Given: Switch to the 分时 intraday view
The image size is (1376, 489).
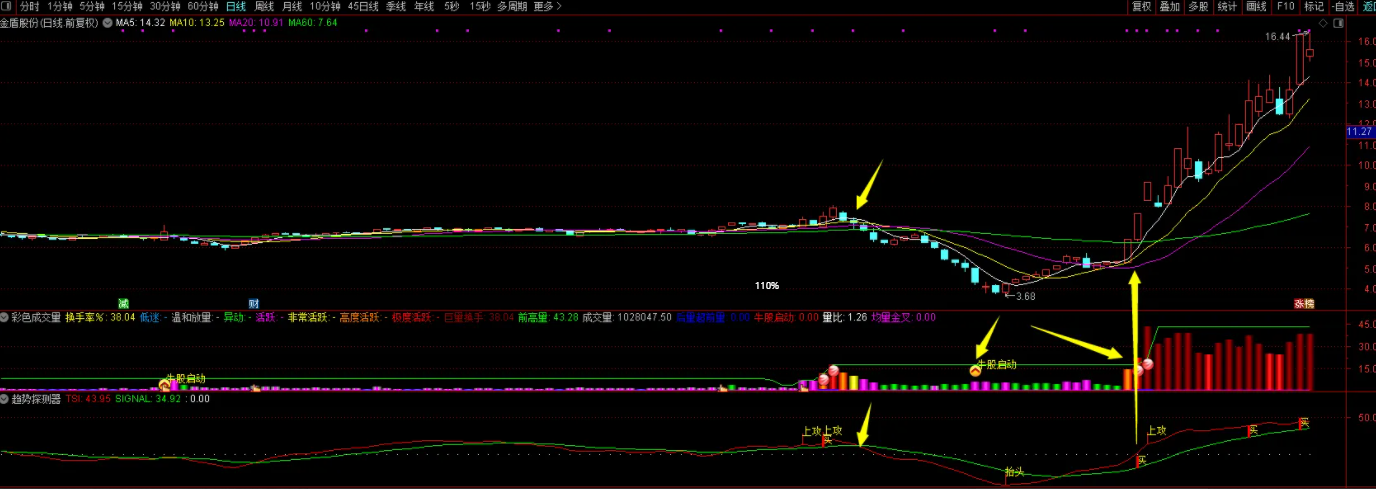Looking at the screenshot, I should [x=30, y=6].
